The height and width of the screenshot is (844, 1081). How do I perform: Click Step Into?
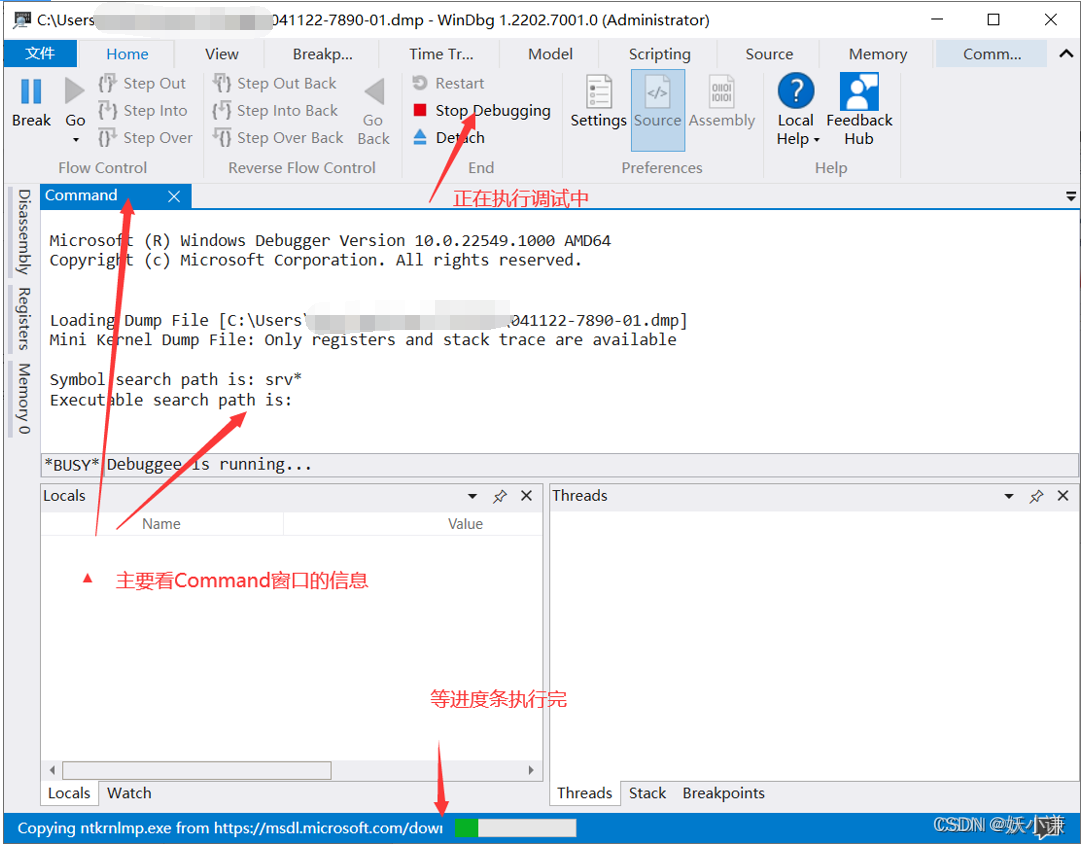143,110
